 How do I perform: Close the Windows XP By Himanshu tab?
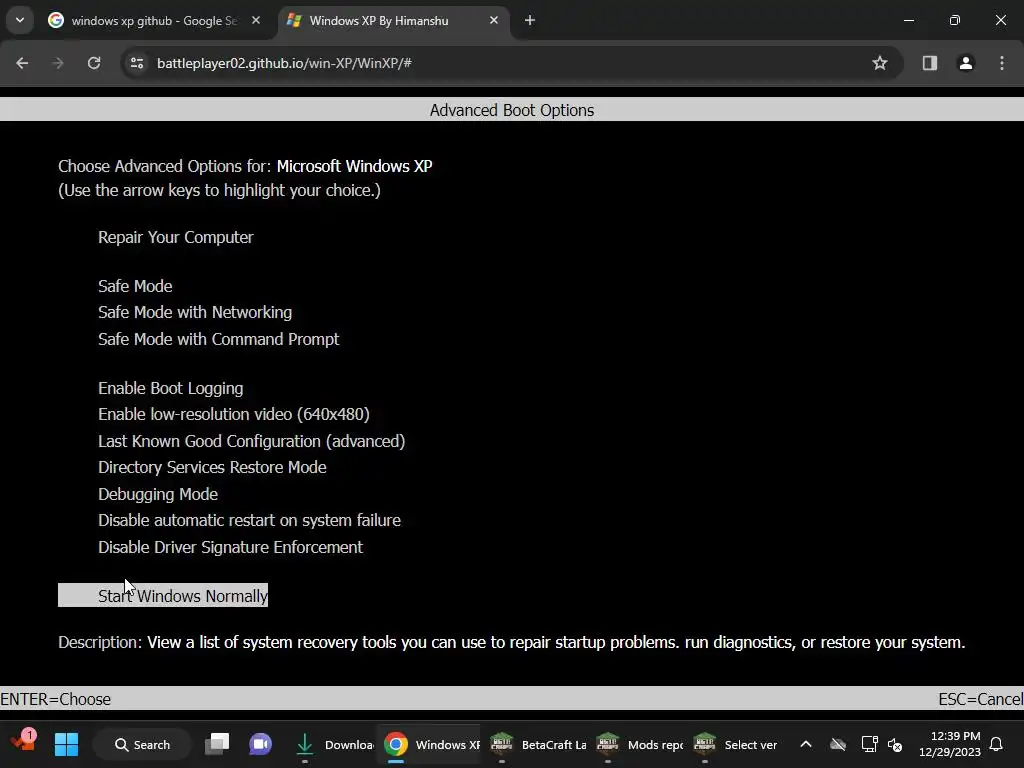pos(494,21)
